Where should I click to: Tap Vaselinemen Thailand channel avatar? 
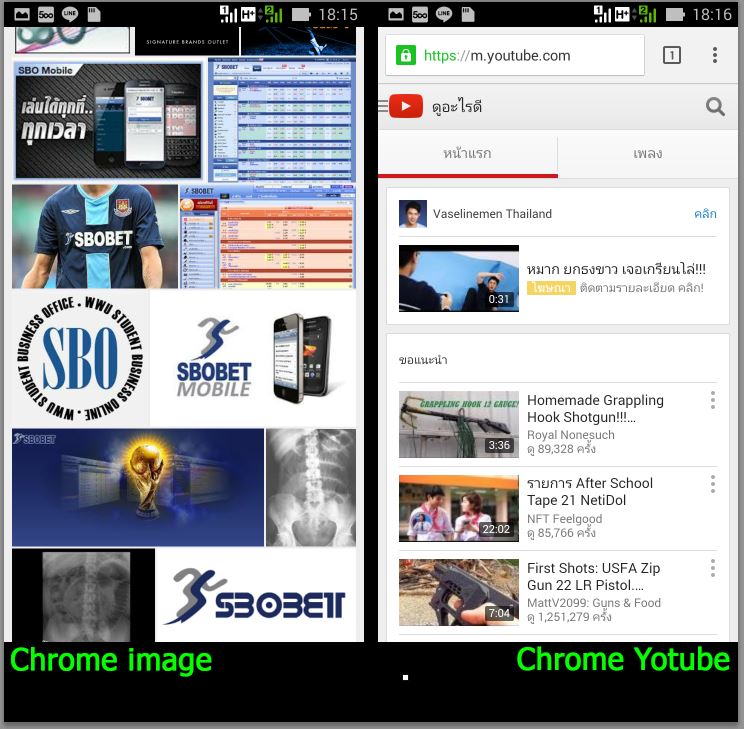pos(412,214)
